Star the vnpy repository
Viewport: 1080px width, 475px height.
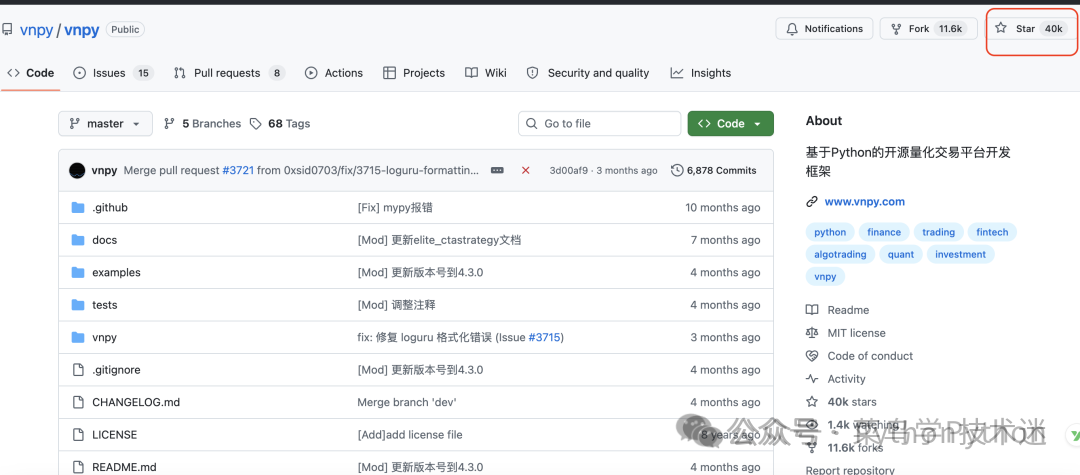[x=1031, y=29]
